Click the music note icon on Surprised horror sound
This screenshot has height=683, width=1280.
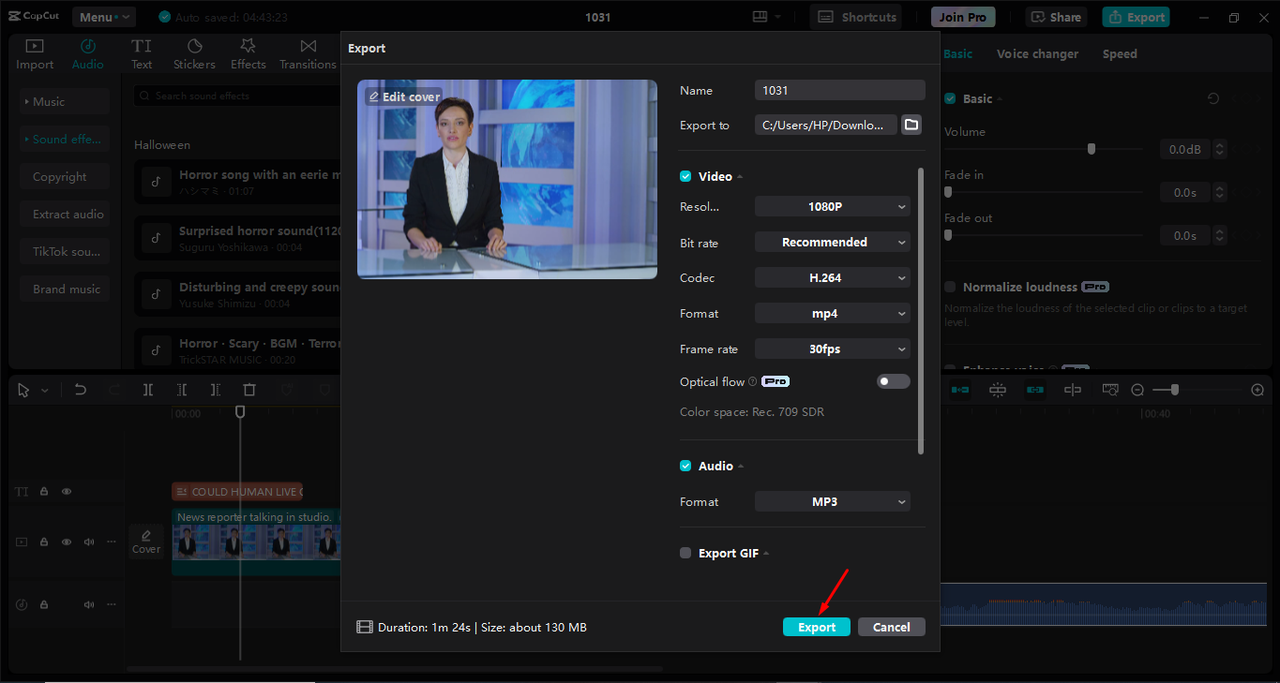click(x=155, y=238)
